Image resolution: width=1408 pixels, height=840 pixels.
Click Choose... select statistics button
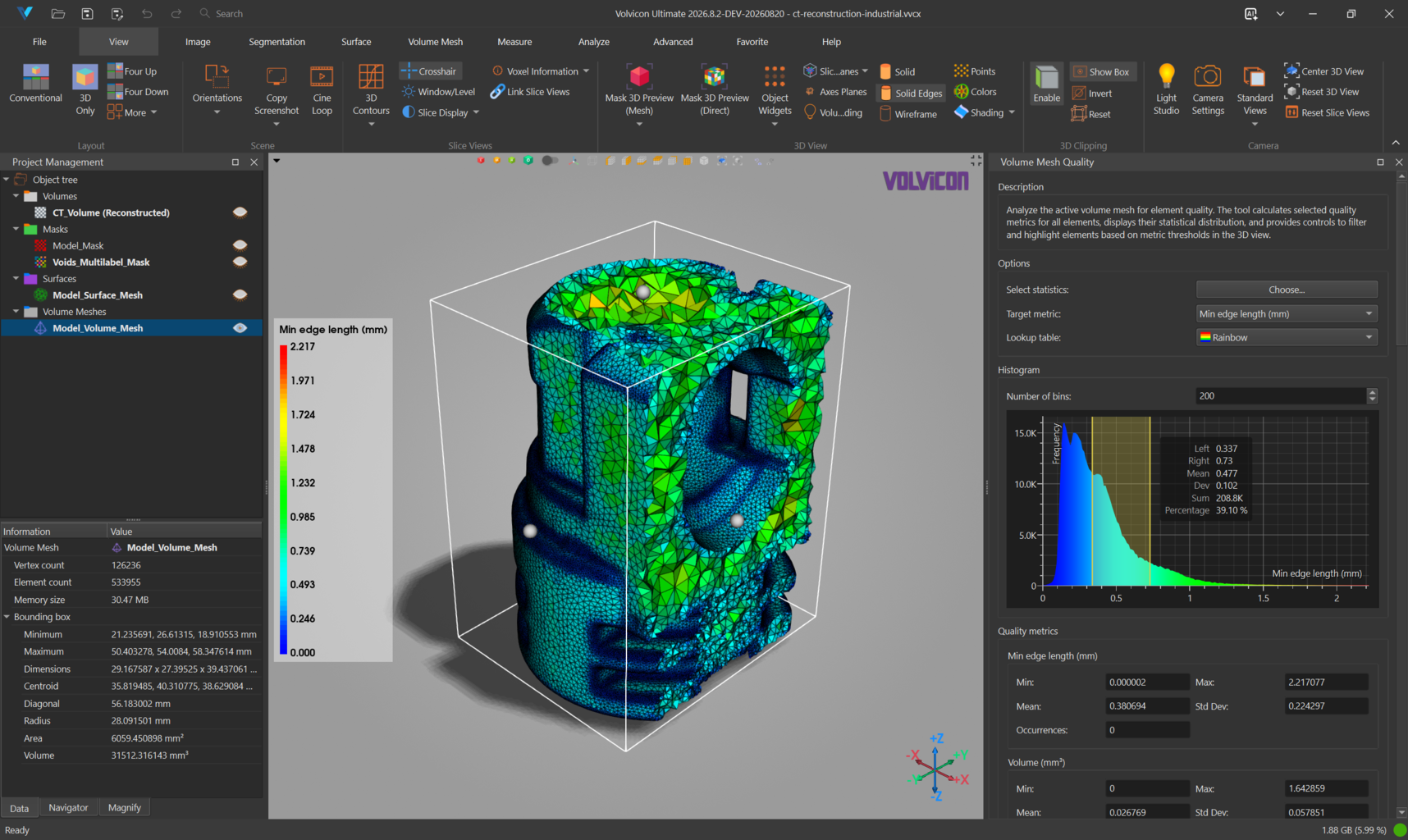pos(1286,290)
